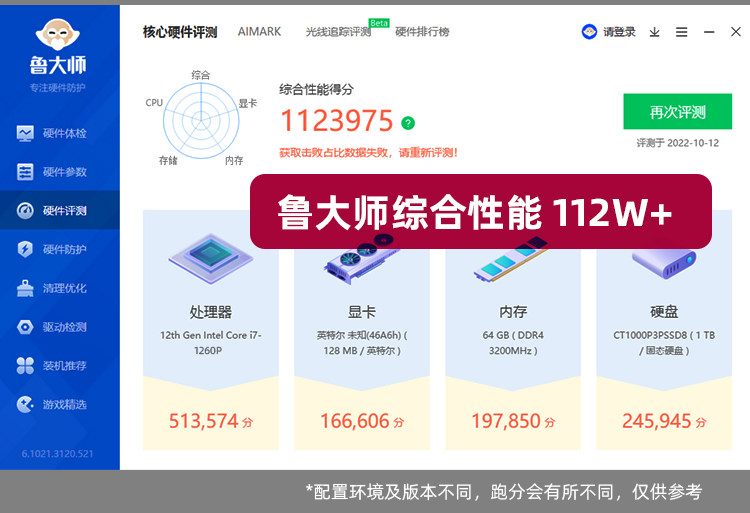
Task: Open 清理优化 broom icon
Action: (x=25, y=288)
